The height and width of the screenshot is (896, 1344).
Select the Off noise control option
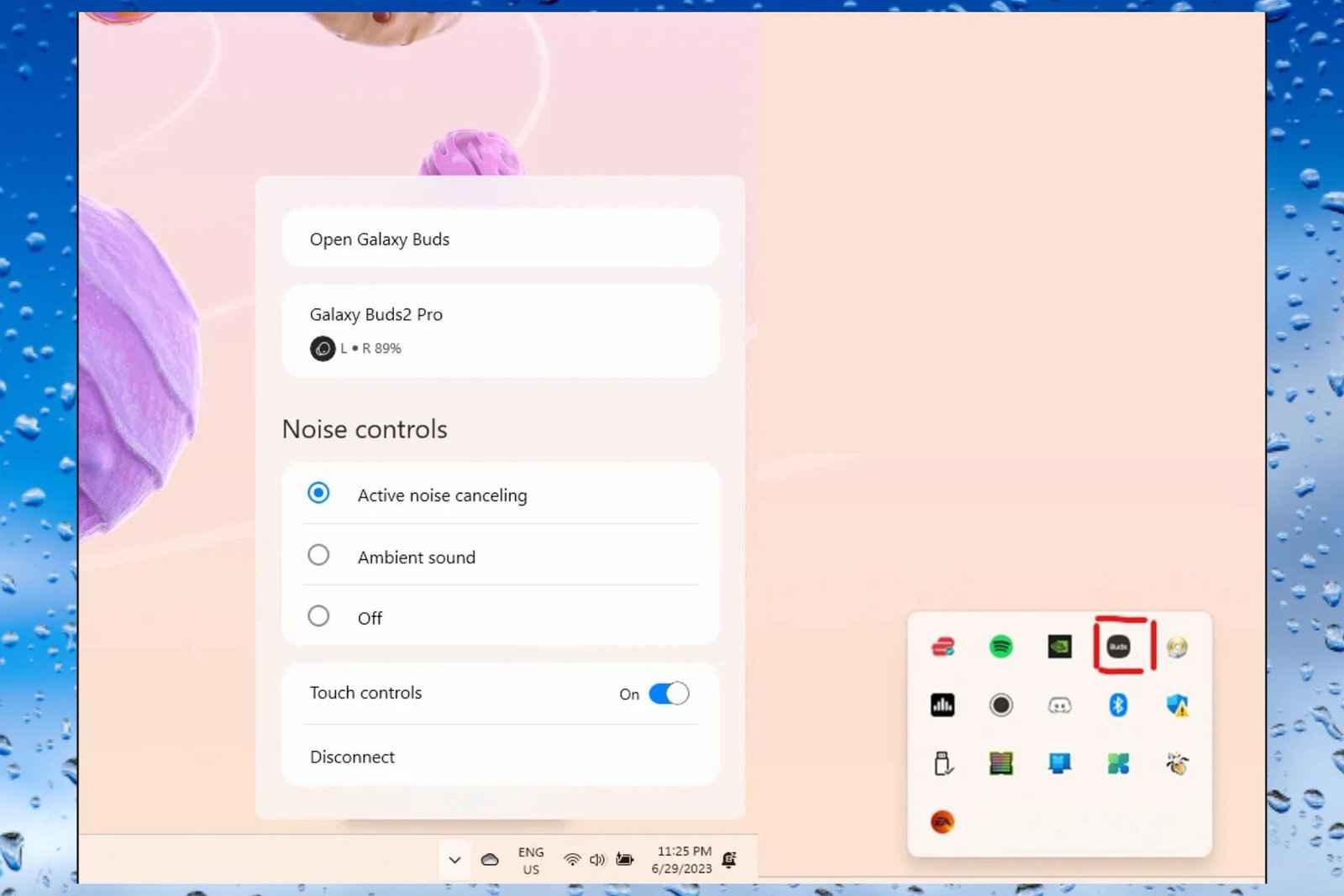(x=501, y=617)
